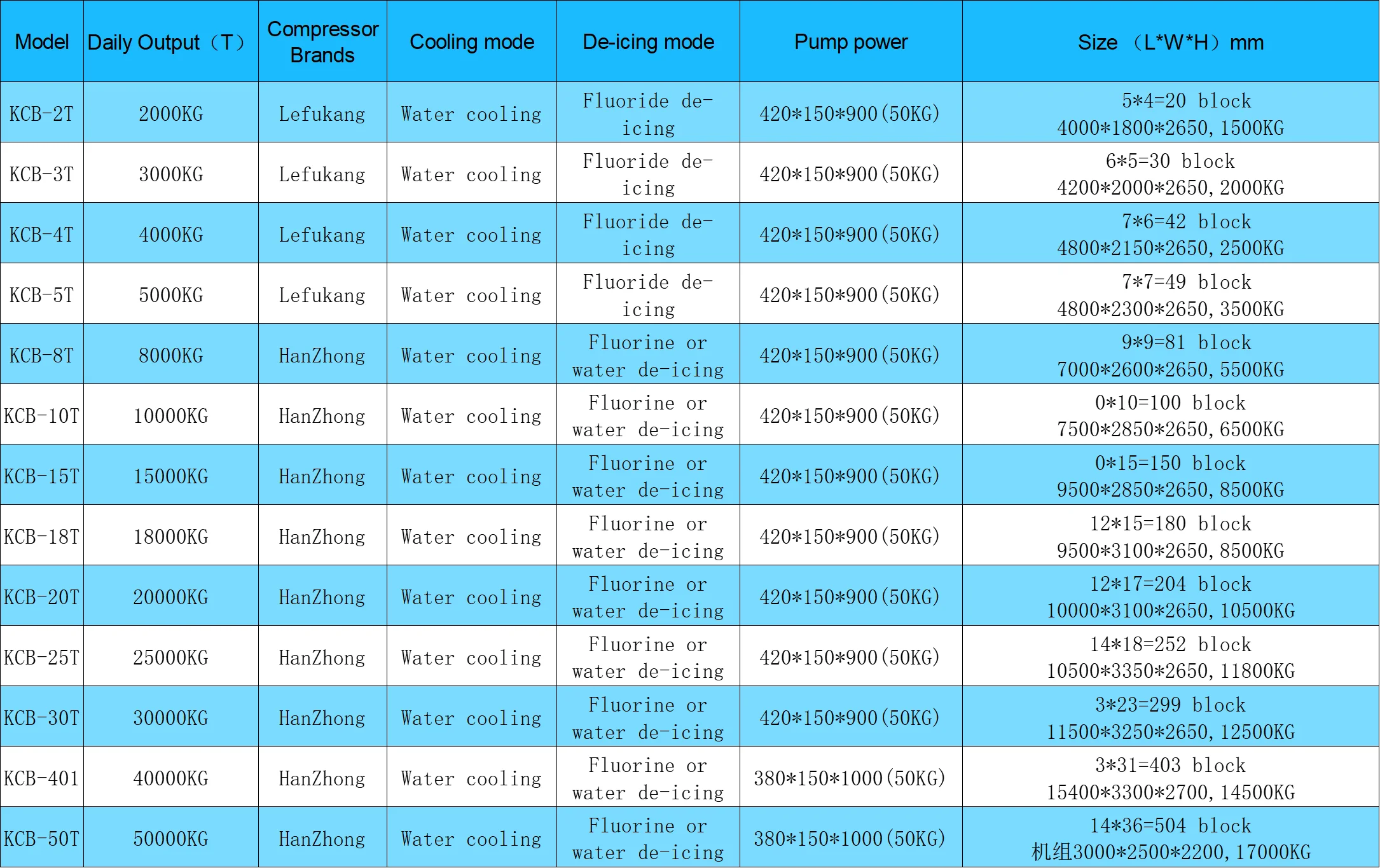Viewport: 1380px width, 868px height.
Task: Click the Cooling mode column header
Action: pos(471,42)
